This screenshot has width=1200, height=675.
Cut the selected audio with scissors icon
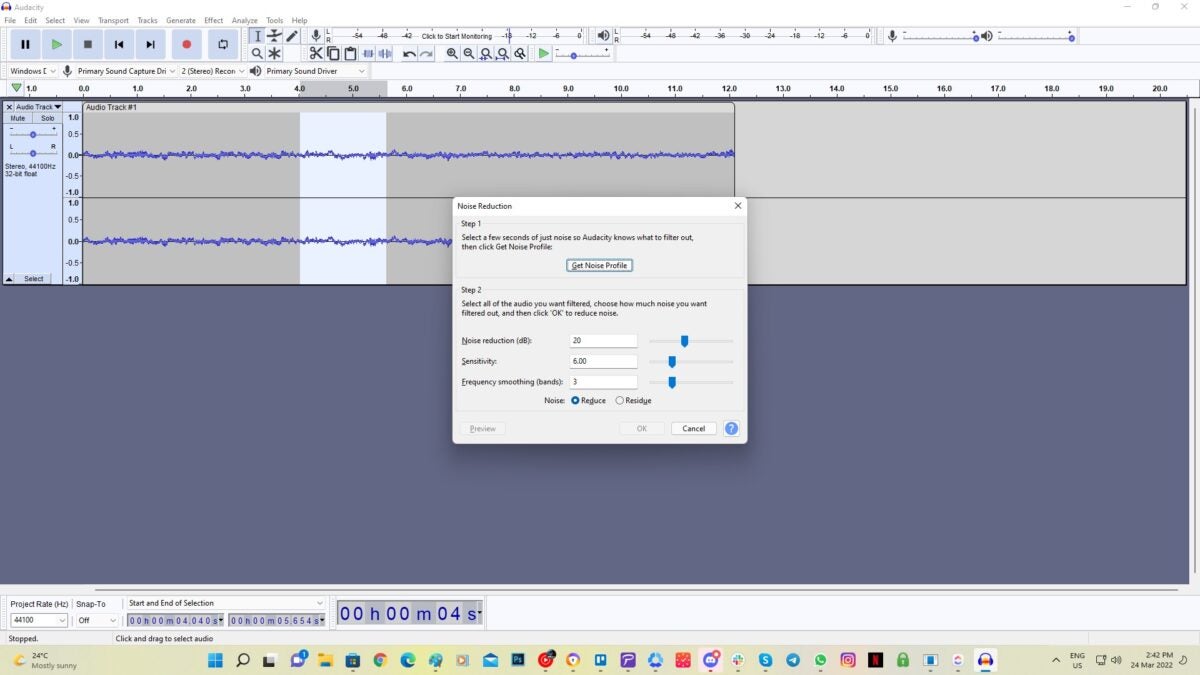[315, 53]
